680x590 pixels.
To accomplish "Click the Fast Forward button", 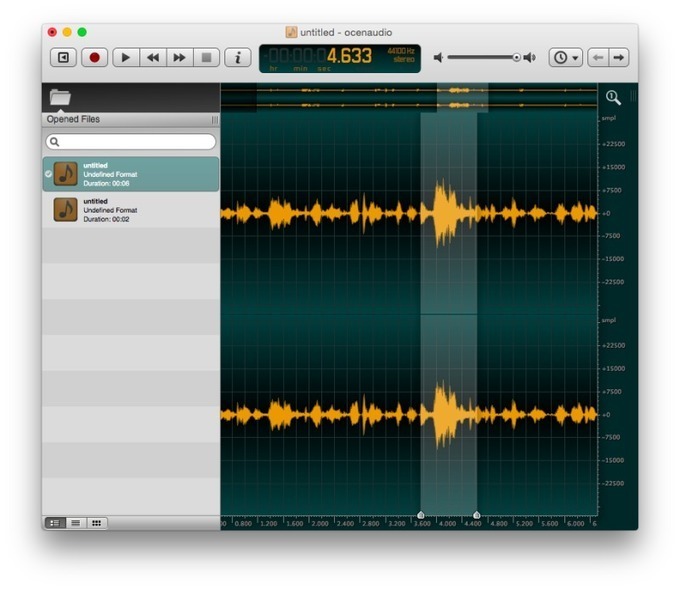I will (x=180, y=57).
